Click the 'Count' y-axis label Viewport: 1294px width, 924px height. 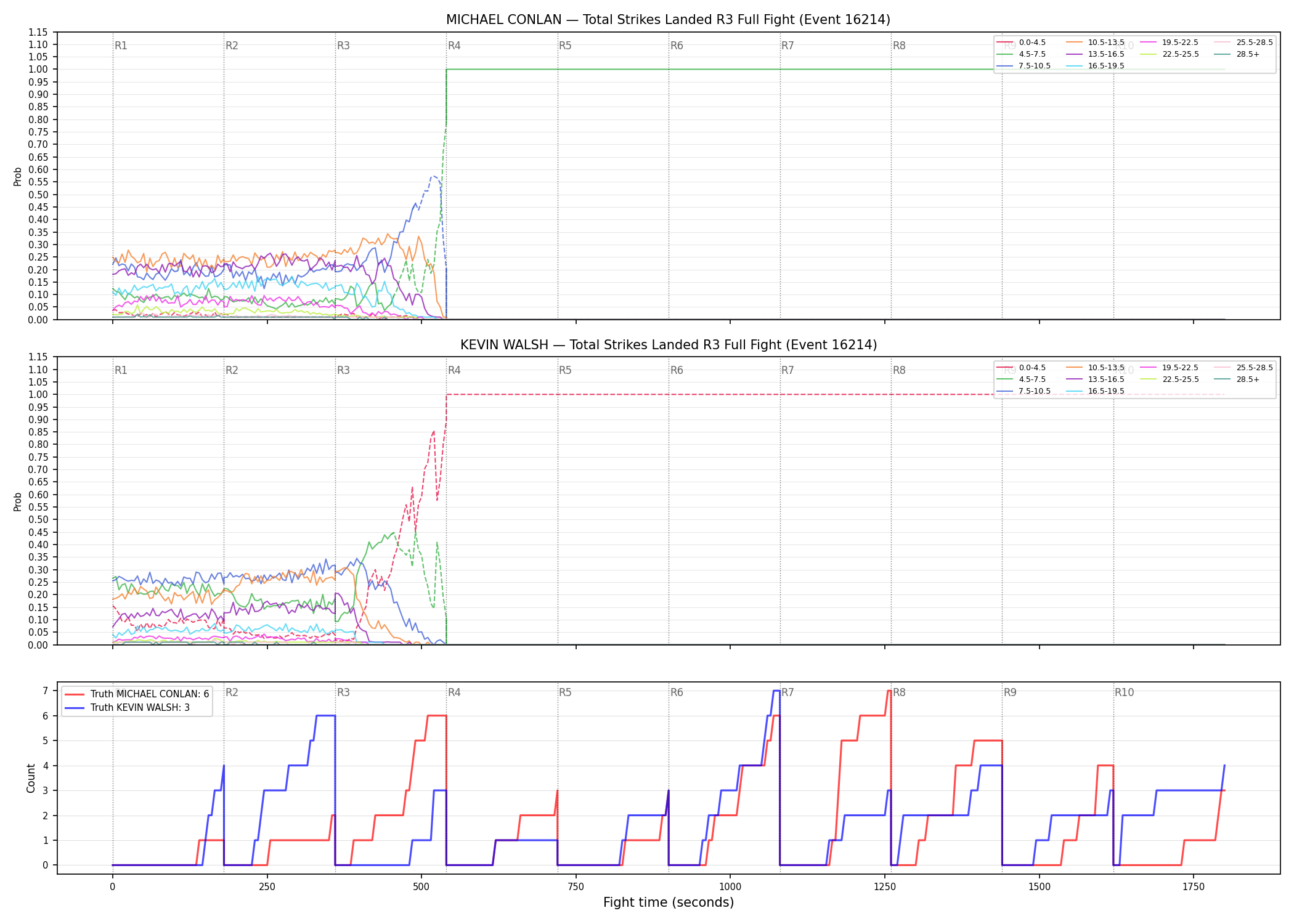(31, 778)
